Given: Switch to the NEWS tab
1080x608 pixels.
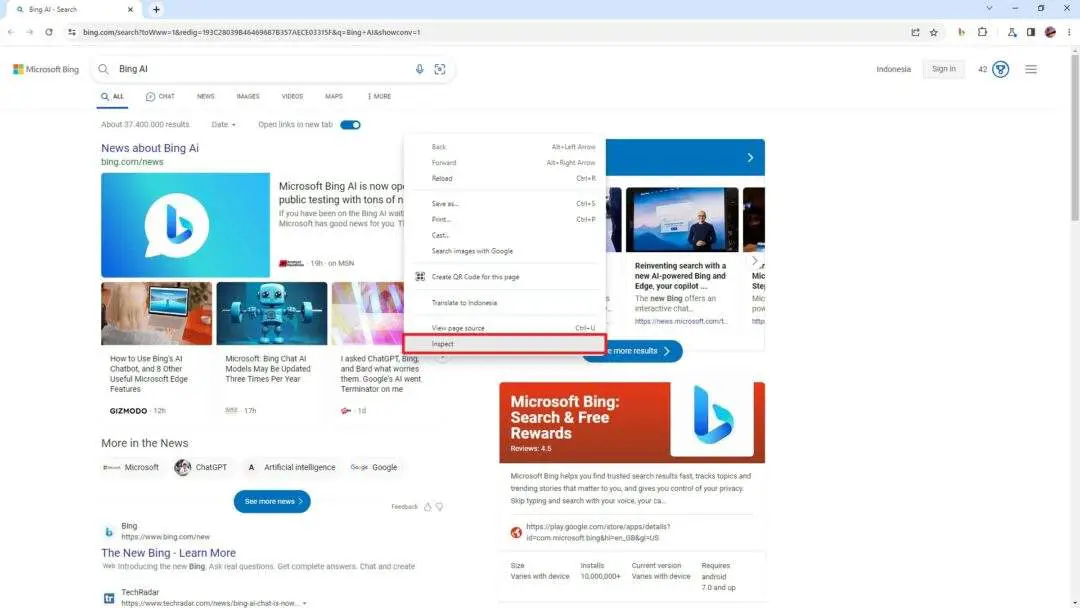Looking at the screenshot, I should click(x=206, y=96).
